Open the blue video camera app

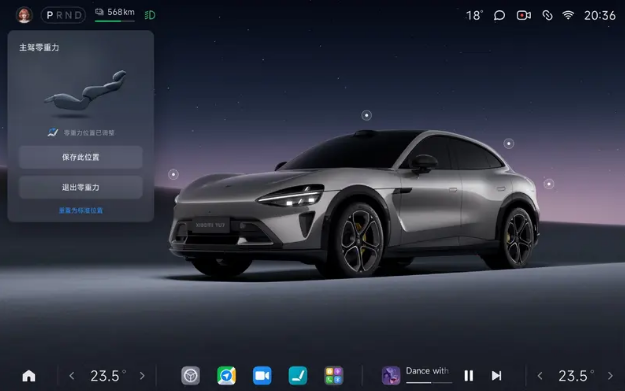[x=262, y=375]
